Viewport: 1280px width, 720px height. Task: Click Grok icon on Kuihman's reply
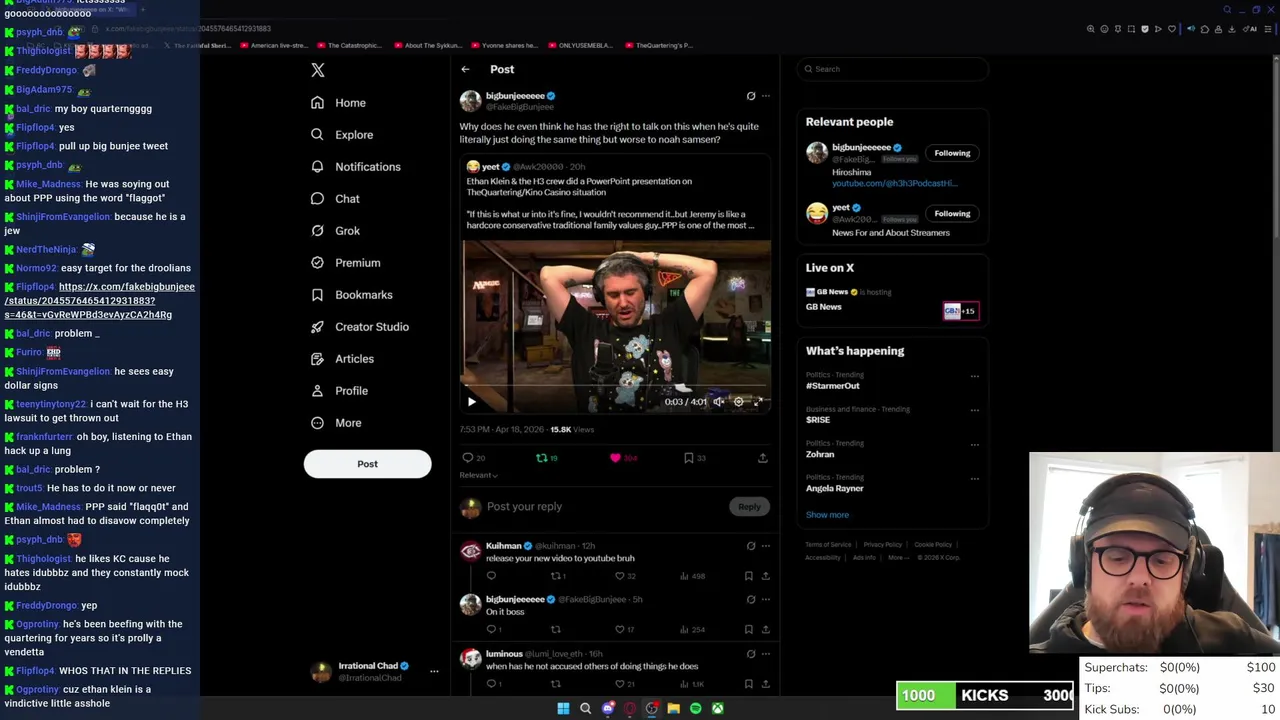tap(751, 546)
